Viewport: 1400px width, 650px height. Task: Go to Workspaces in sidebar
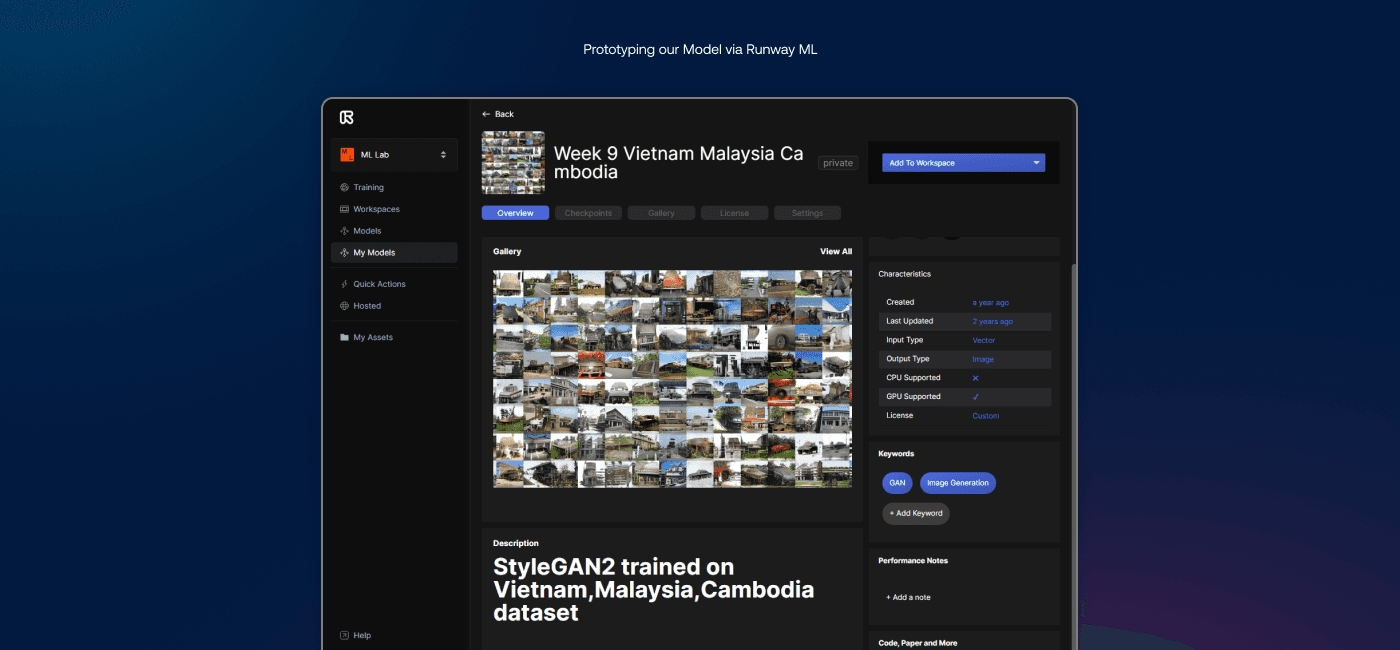(376, 209)
